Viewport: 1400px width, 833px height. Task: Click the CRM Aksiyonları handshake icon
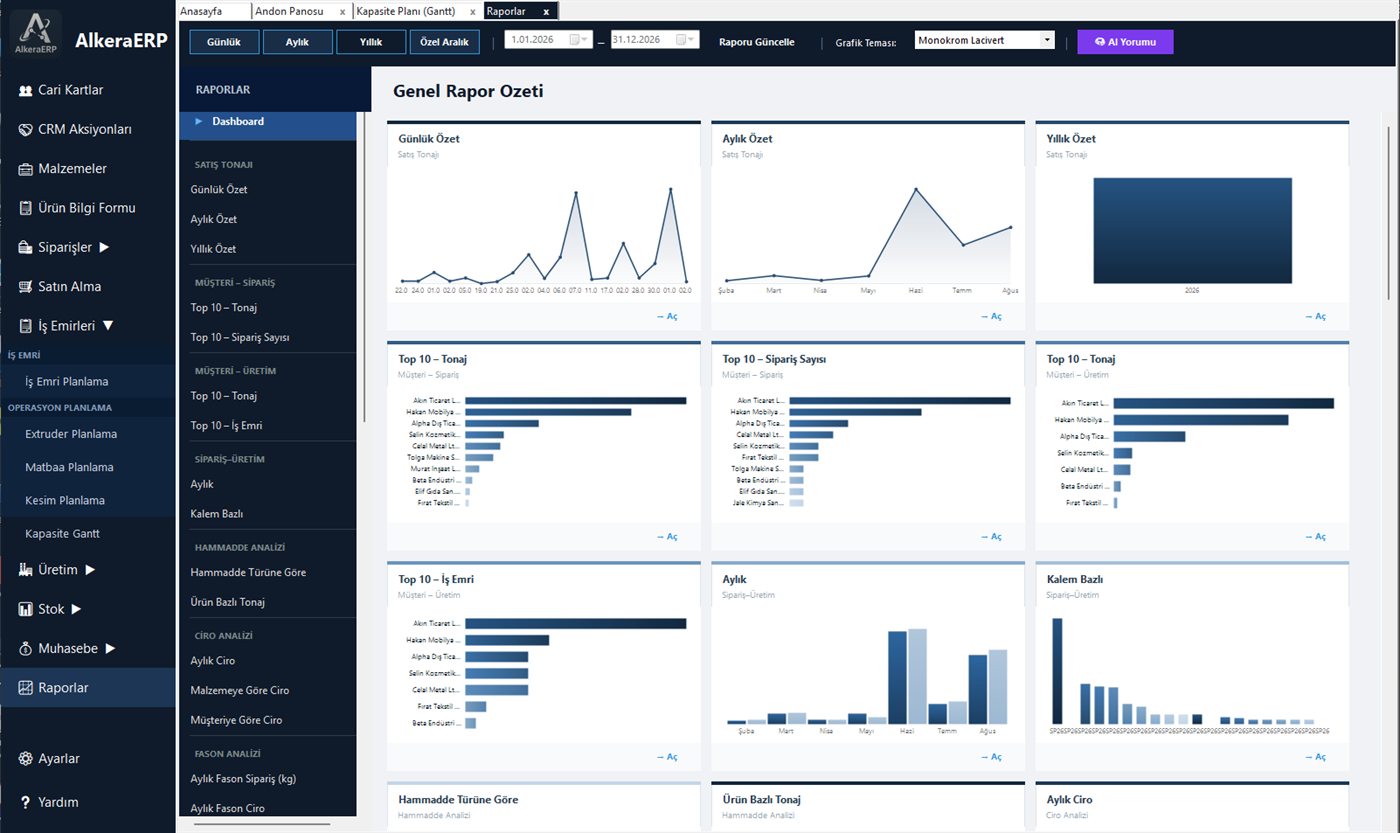[x=26, y=130]
